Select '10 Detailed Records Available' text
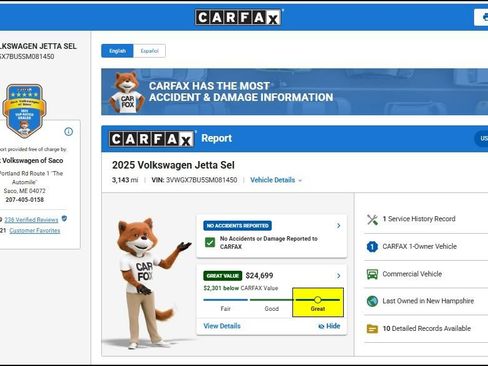The width and height of the screenshot is (488, 366). tap(427, 328)
